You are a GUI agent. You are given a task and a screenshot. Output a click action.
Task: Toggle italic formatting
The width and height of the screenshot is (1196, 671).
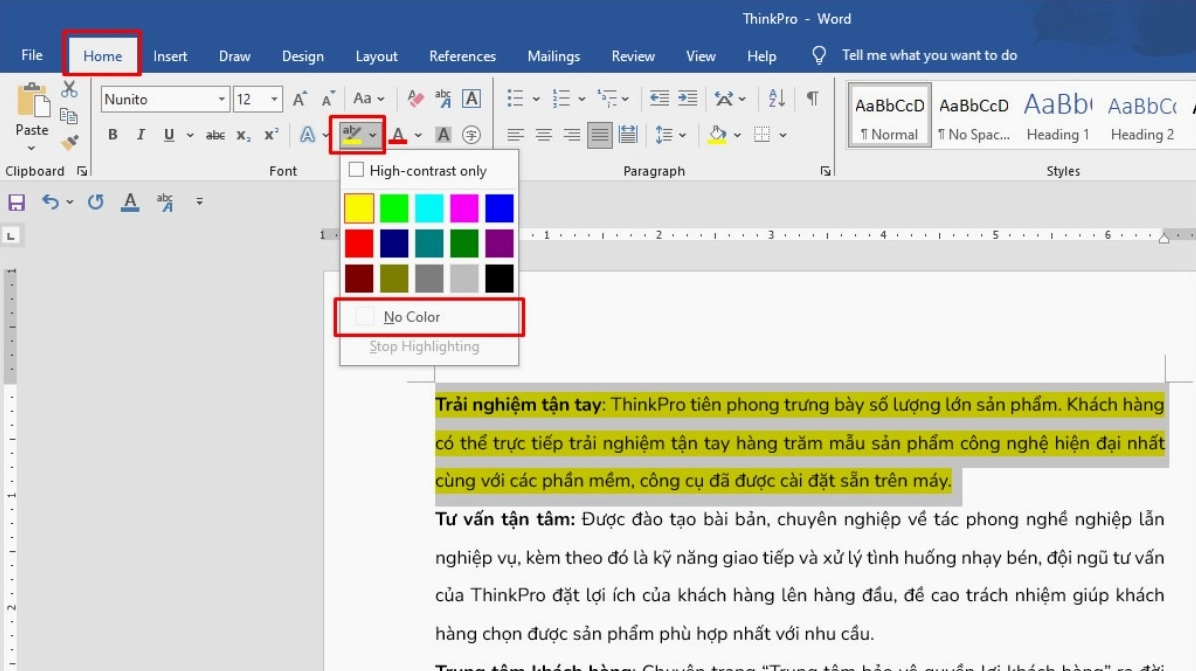point(140,135)
